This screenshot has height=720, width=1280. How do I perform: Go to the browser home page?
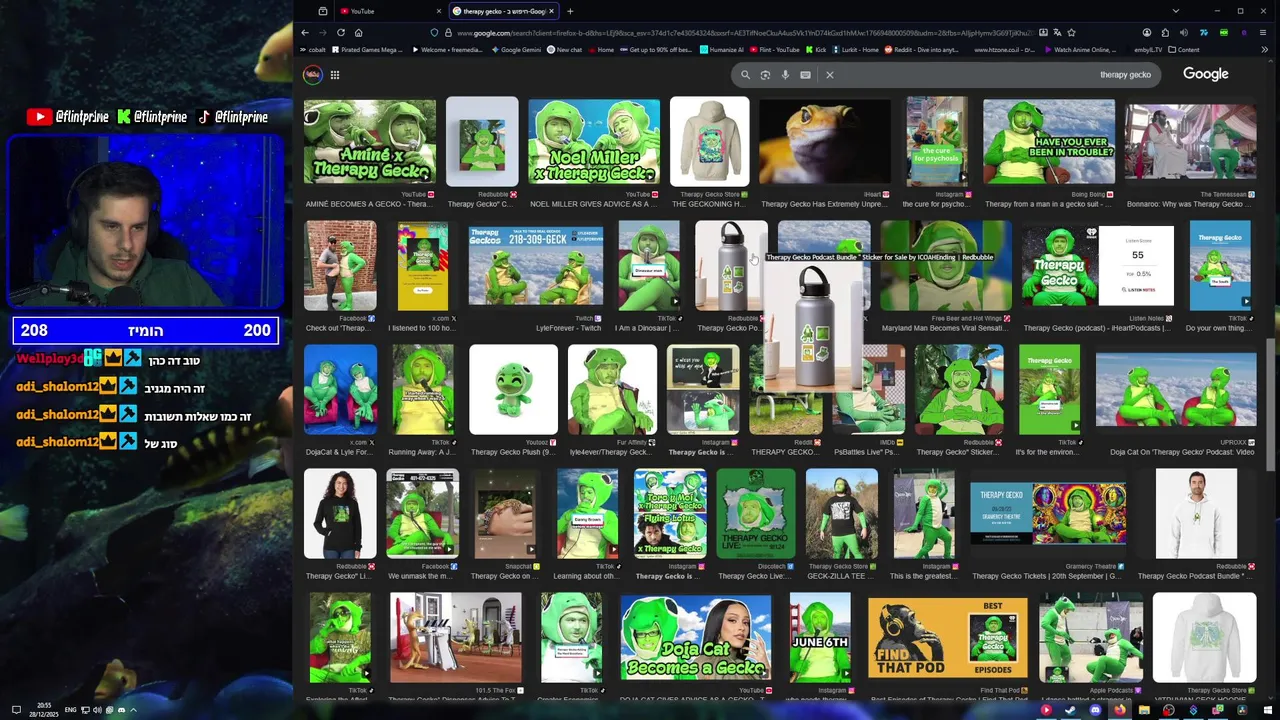pos(358,32)
